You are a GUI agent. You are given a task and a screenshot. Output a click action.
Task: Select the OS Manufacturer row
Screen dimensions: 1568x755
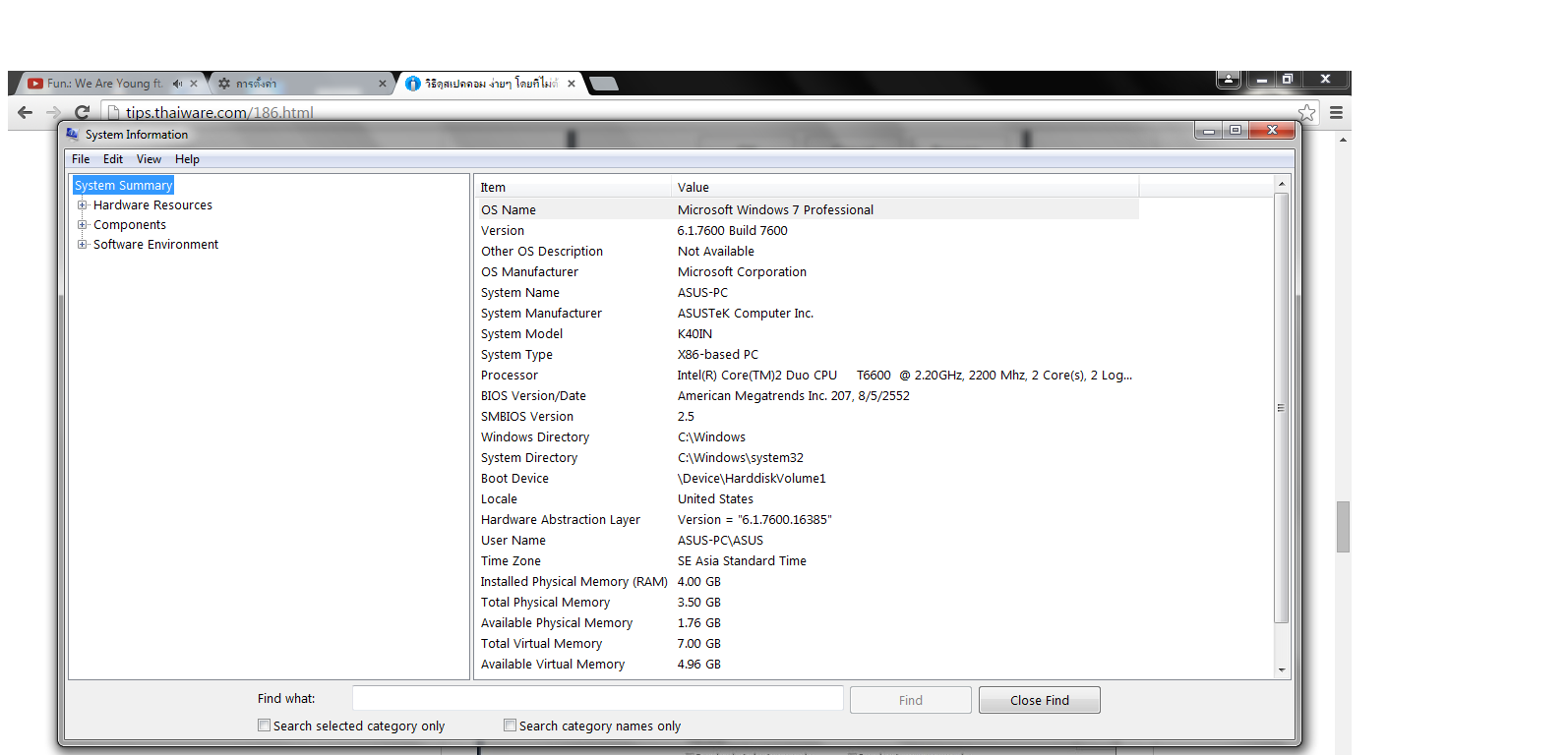(807, 271)
